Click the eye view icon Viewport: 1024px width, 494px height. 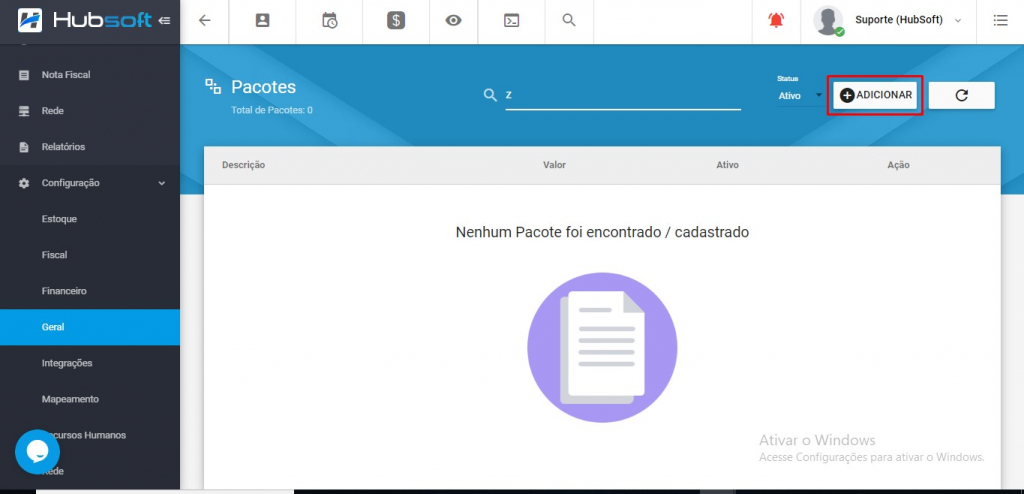[x=453, y=20]
